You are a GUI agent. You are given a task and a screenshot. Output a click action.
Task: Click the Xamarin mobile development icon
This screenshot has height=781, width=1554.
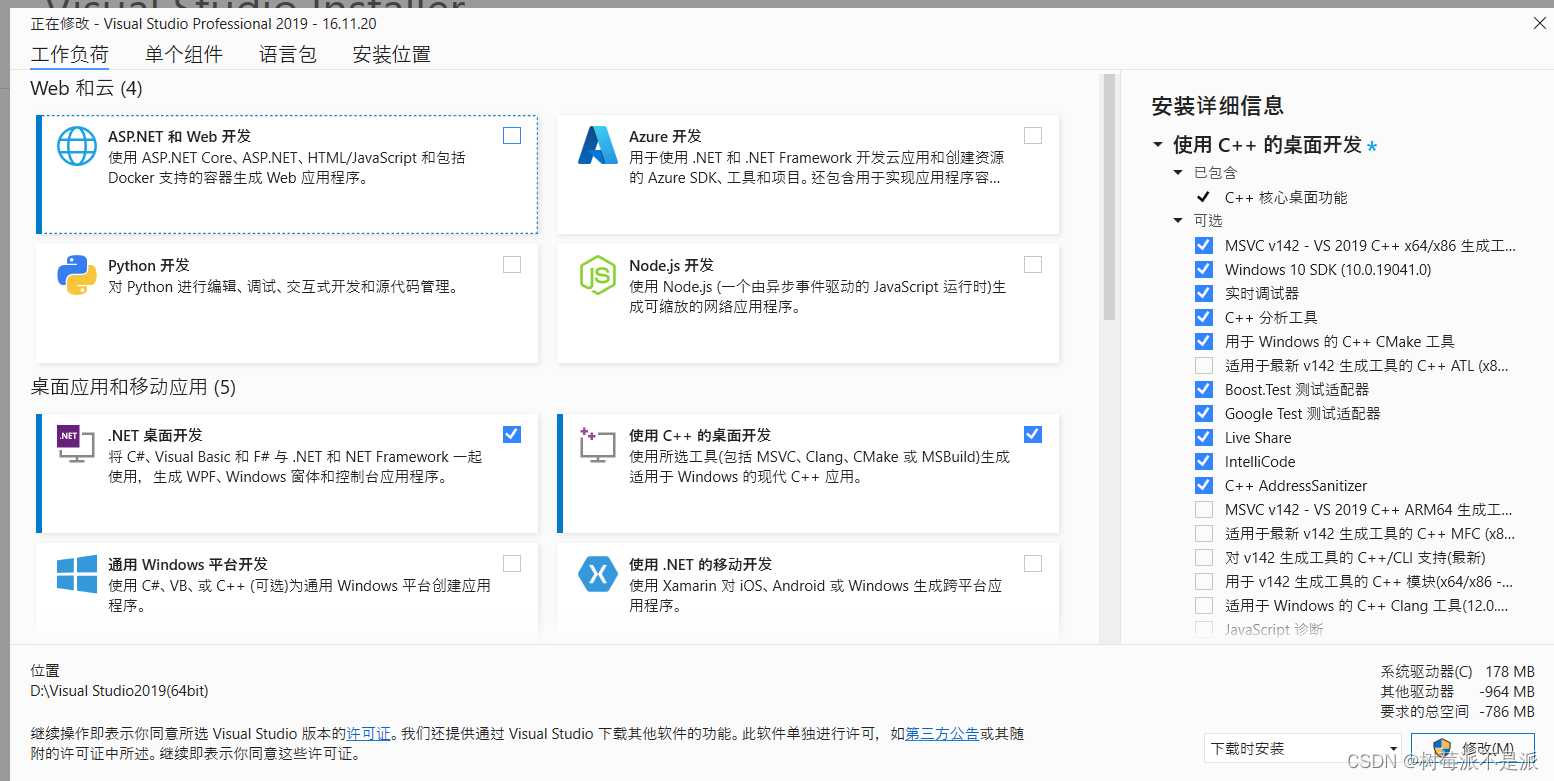(598, 574)
